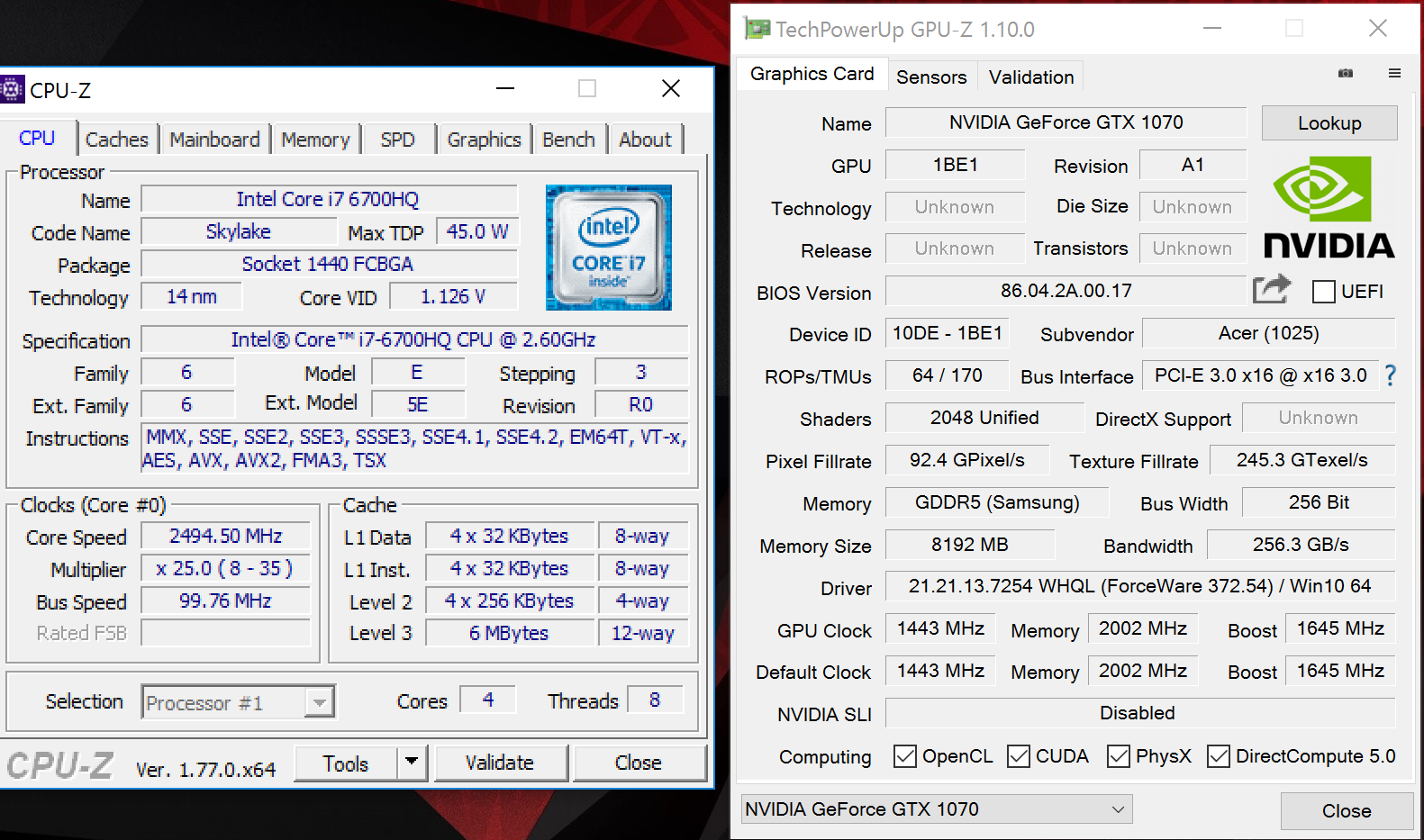The width and height of the screenshot is (1424, 840).
Task: Toggle the CUDA checkbox
Action: [x=1019, y=756]
